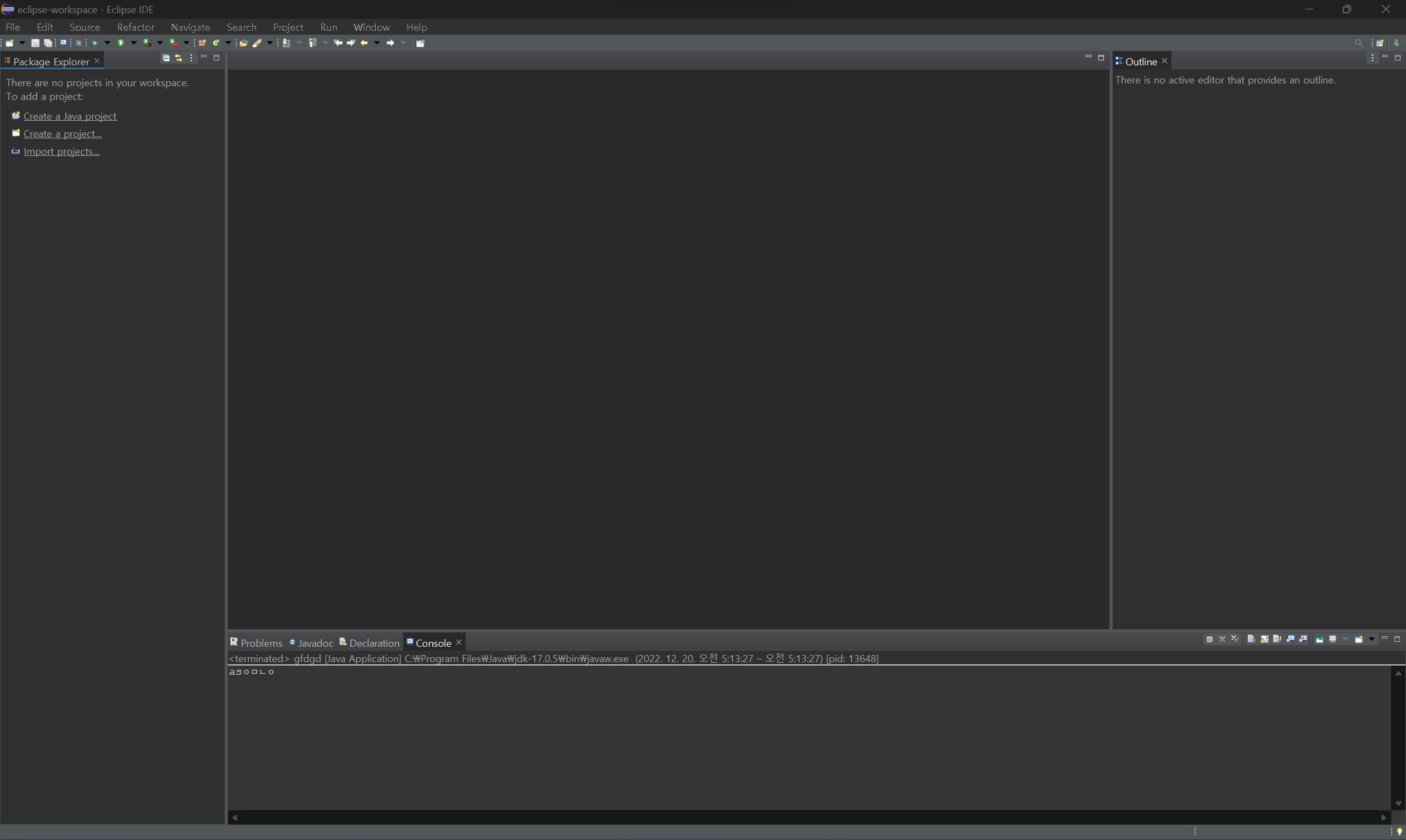Toggle Link with Editor in Package Explorer
This screenshot has width=1406, height=840.
click(x=178, y=58)
